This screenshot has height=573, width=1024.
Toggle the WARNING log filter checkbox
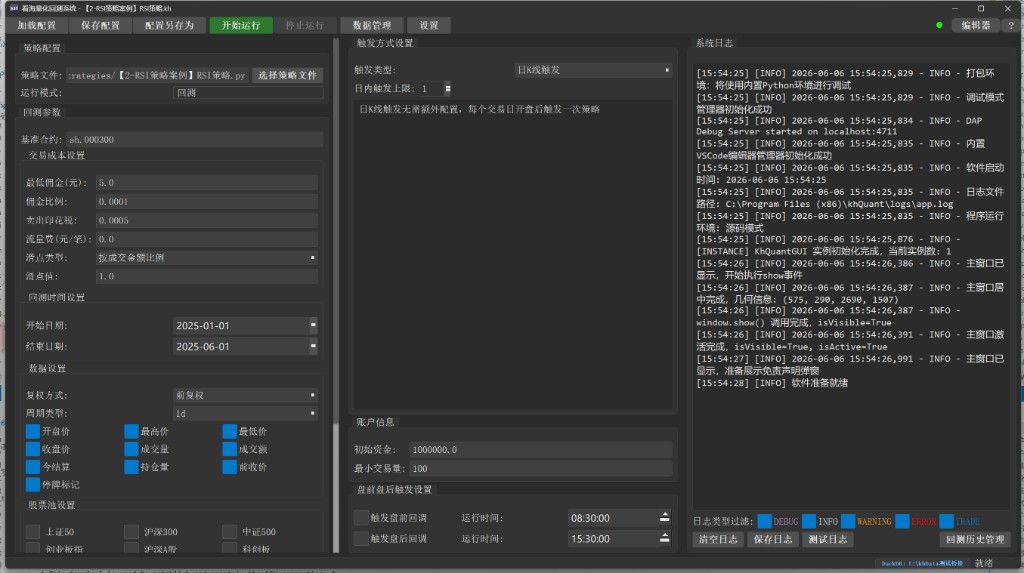coord(848,521)
